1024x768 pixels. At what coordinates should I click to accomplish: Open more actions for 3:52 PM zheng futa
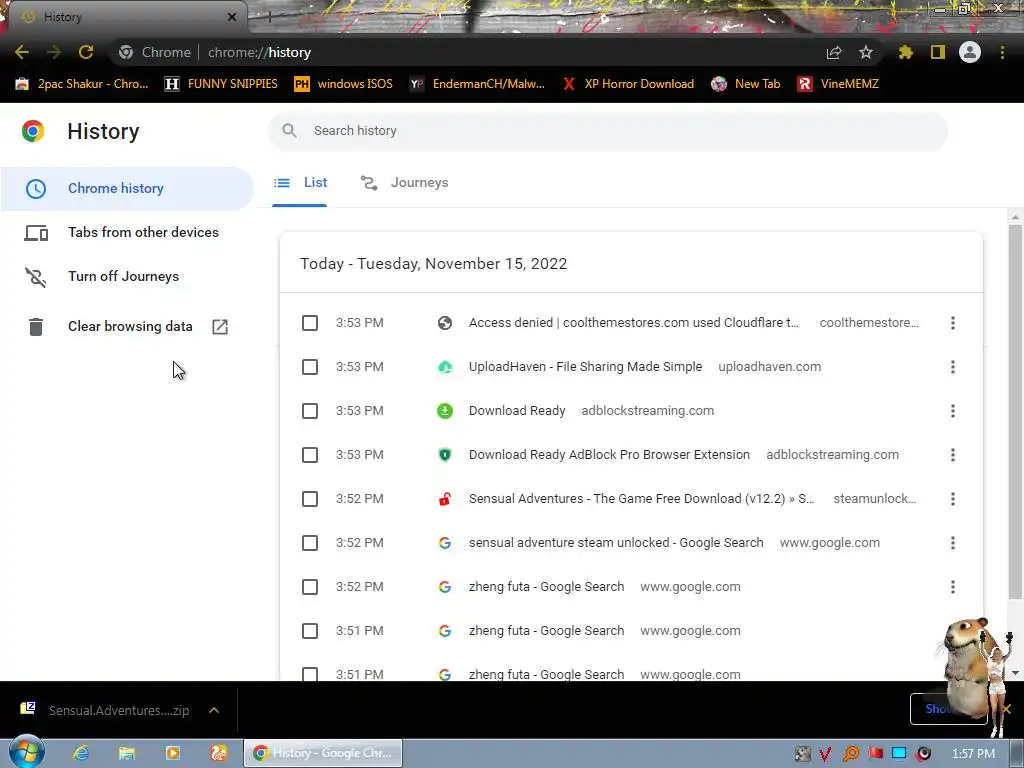953,587
